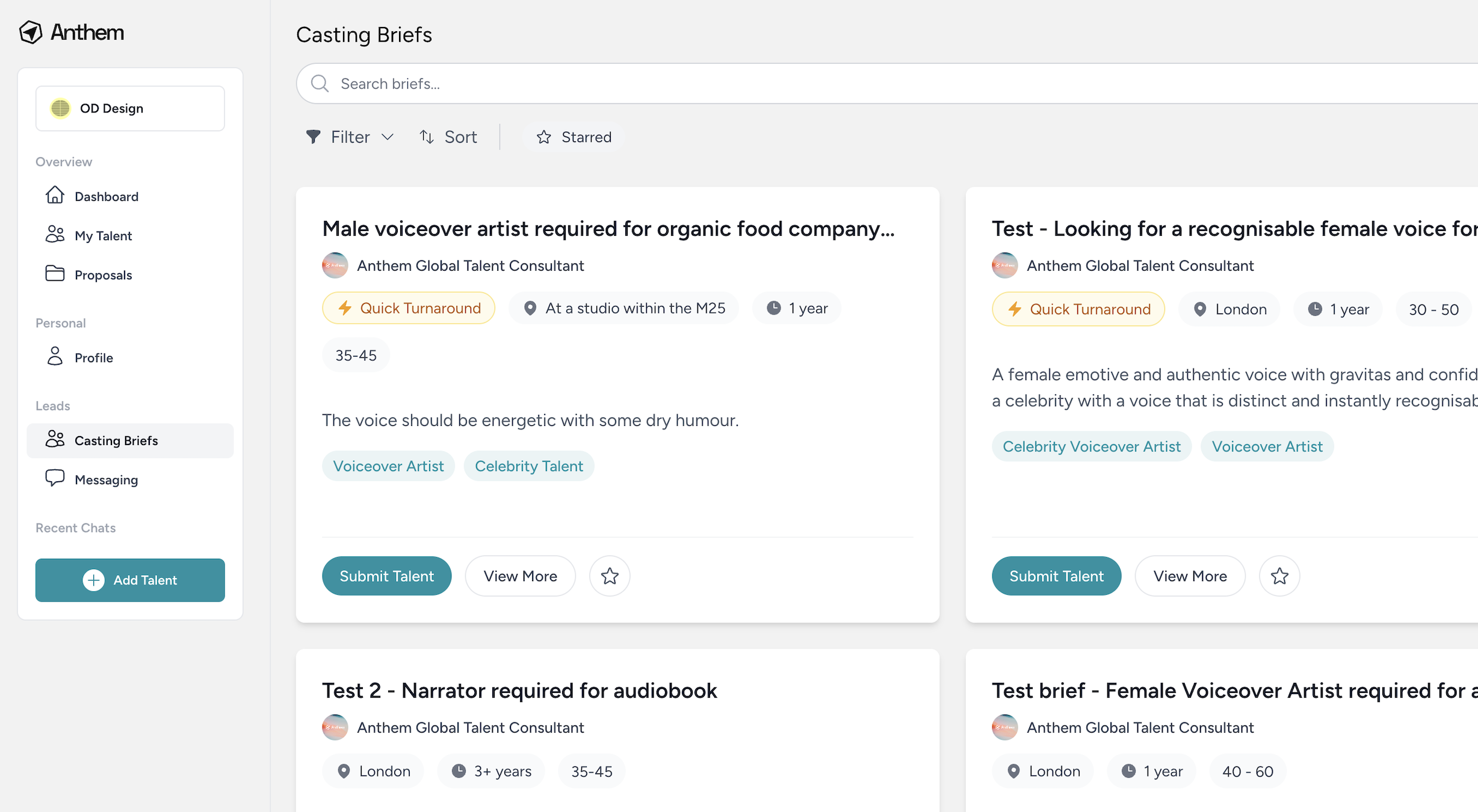This screenshot has width=1478, height=812.
Task: Submit Talent for male voiceover brief
Action: coord(386,576)
